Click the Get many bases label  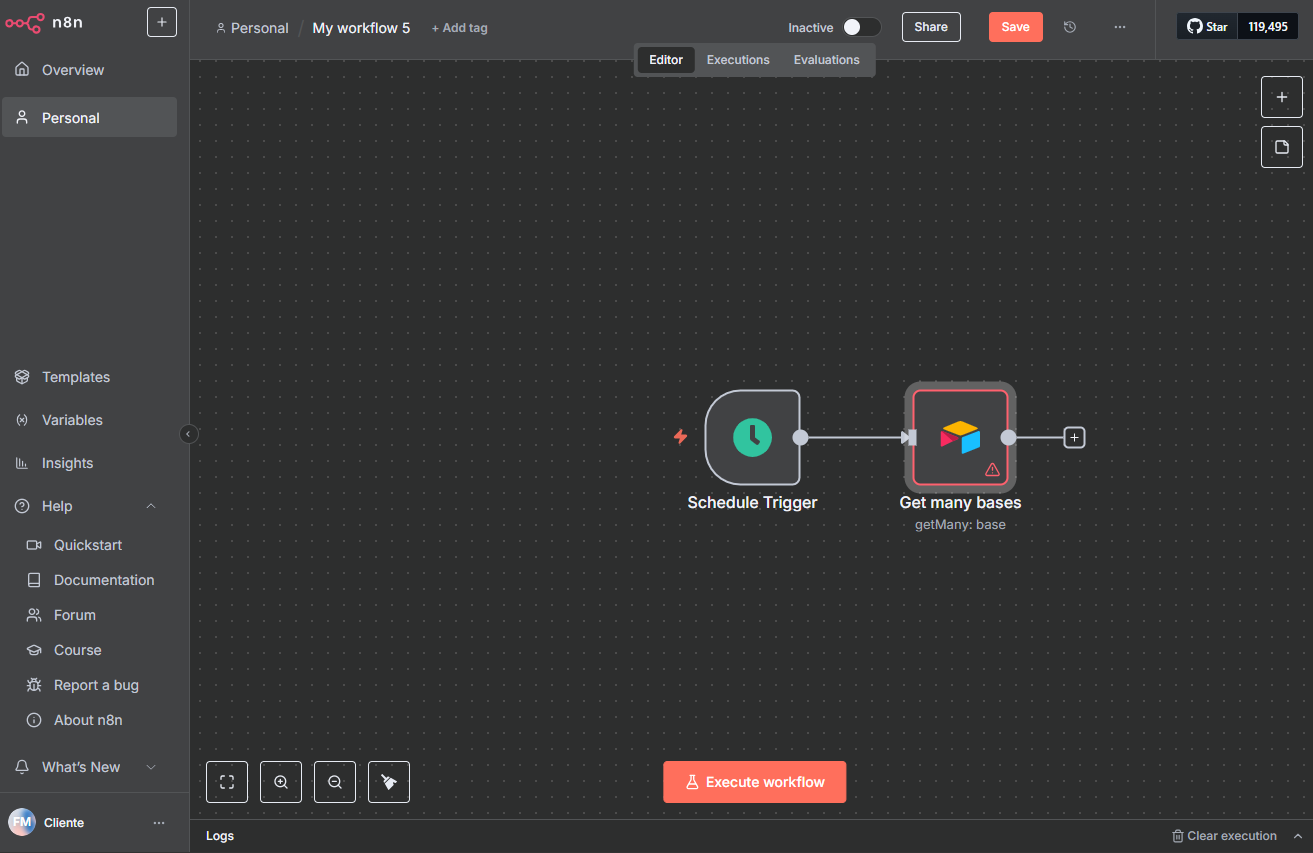pos(960,502)
